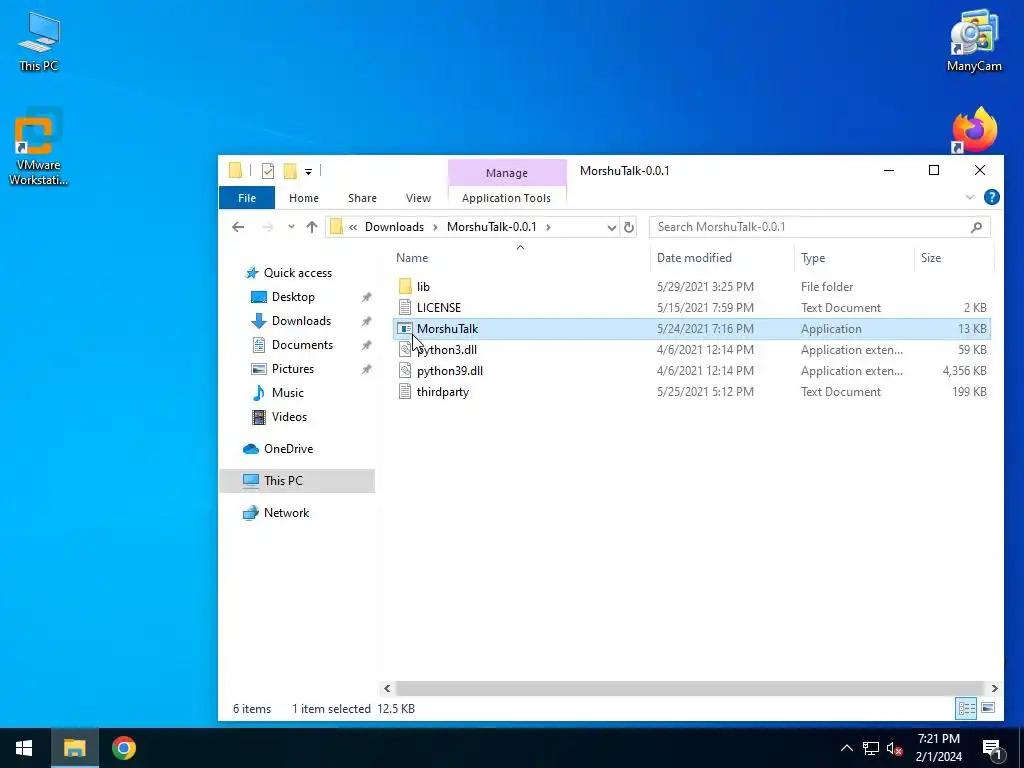Screen dimensions: 1024x768
Task: Open the Windows Start menu
Action: [25, 748]
